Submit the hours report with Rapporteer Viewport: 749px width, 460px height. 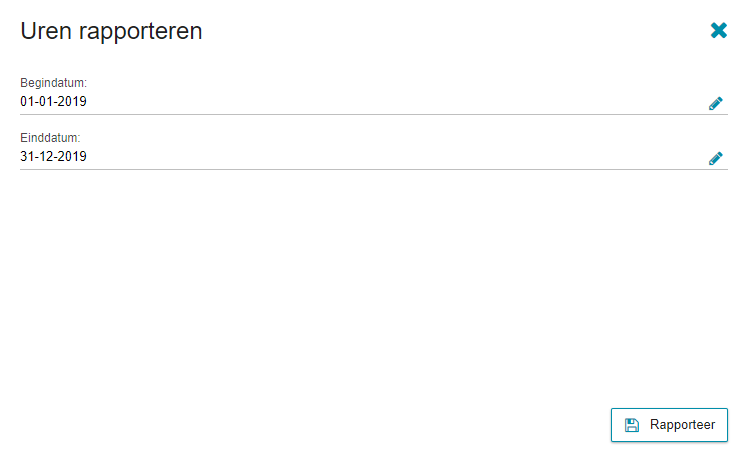(x=669, y=425)
